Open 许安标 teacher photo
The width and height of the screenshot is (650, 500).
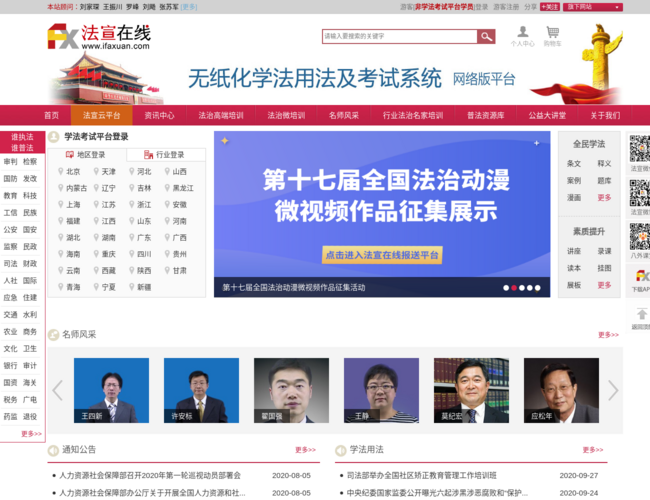coord(201,390)
